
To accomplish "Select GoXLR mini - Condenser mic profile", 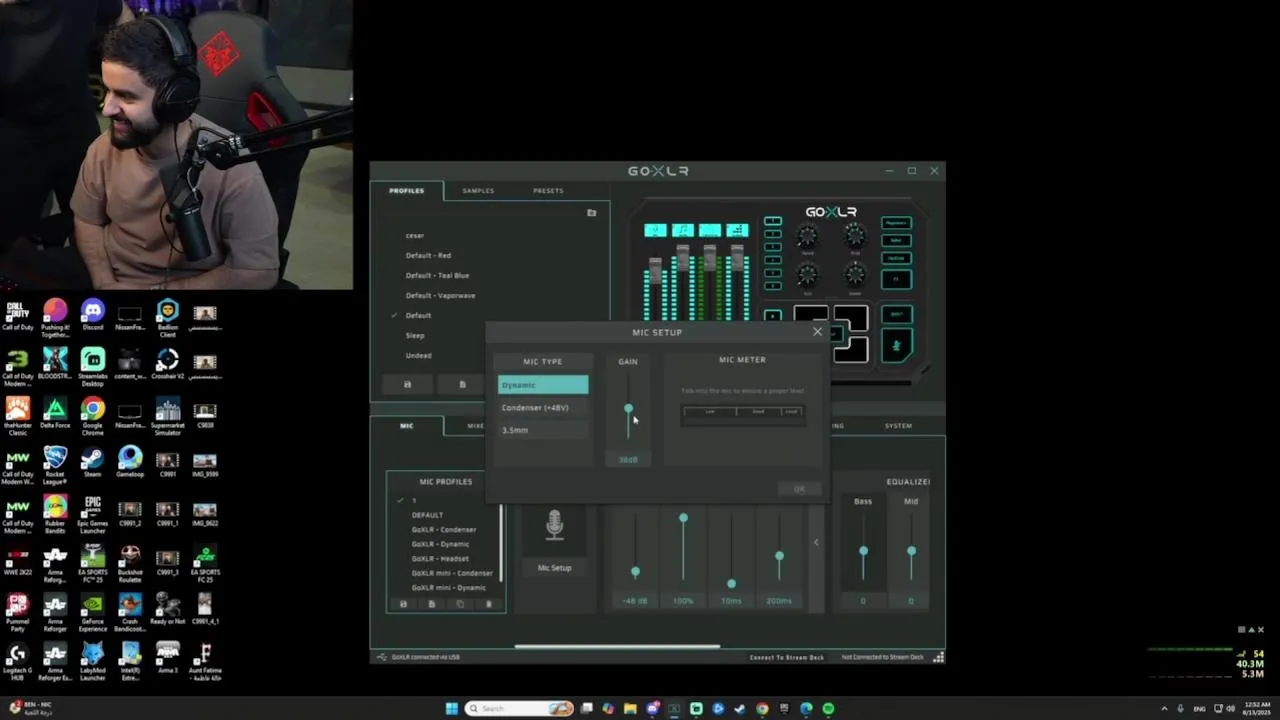I will 452,574.
